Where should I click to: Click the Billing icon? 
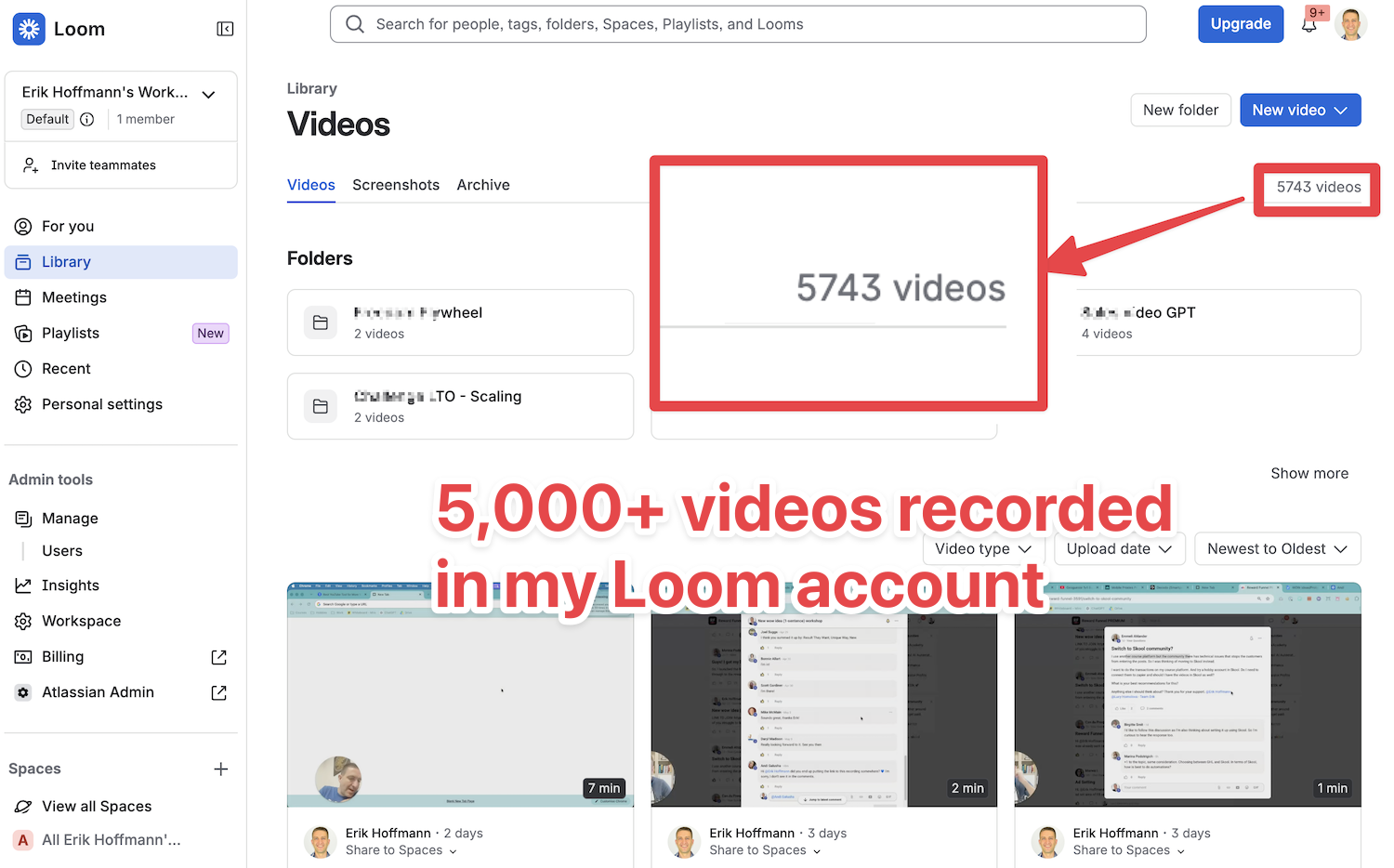coord(23,657)
